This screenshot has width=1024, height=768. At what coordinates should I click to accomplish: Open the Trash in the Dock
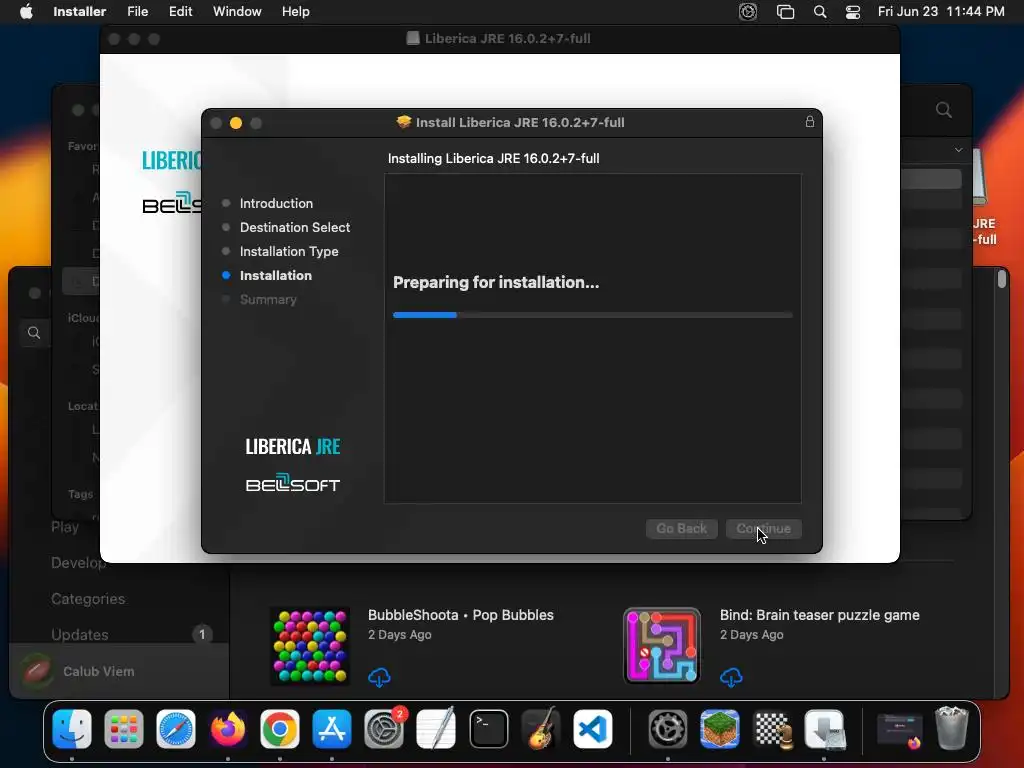tap(952, 729)
